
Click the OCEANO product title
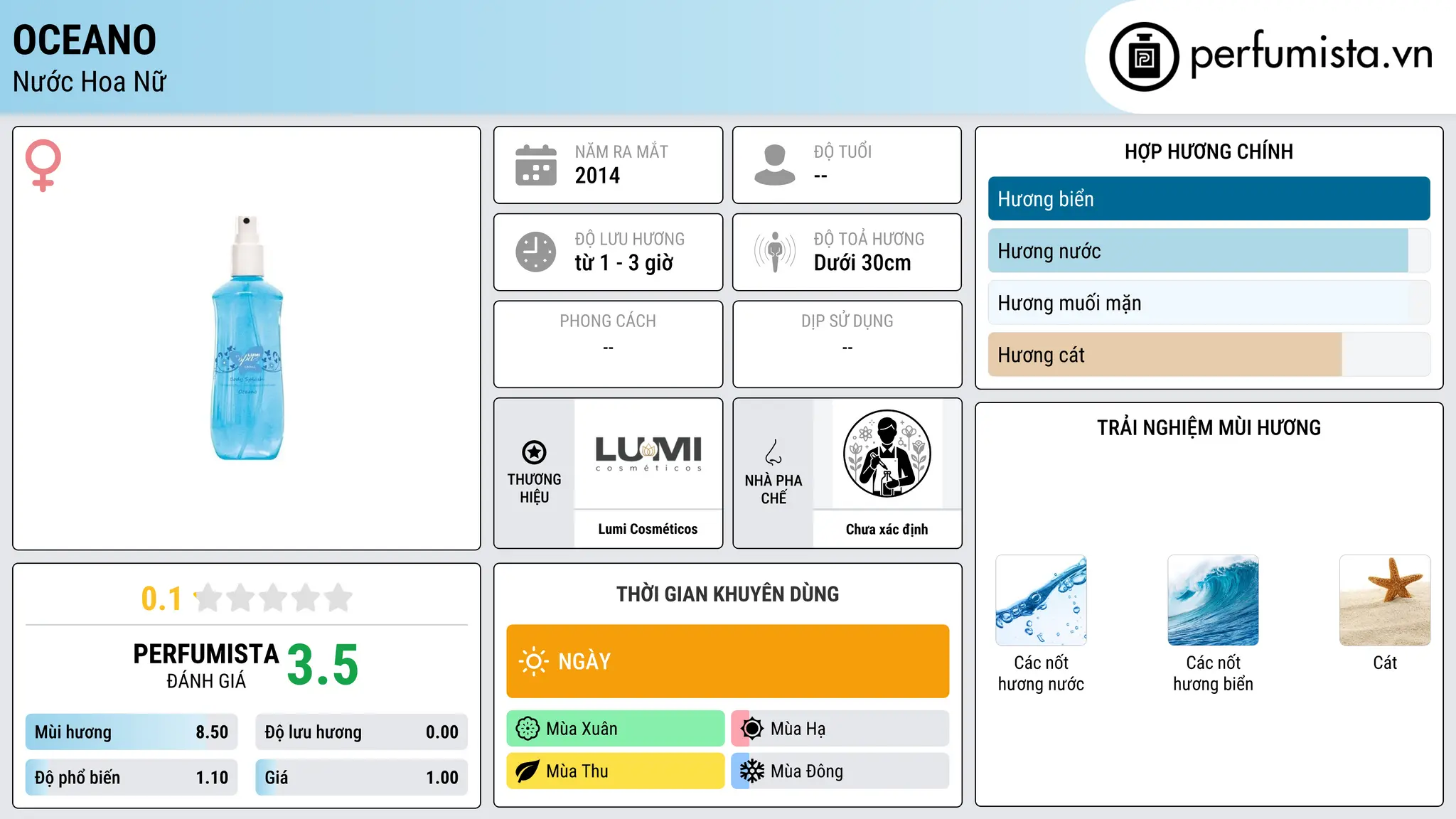pyautogui.click(x=85, y=40)
